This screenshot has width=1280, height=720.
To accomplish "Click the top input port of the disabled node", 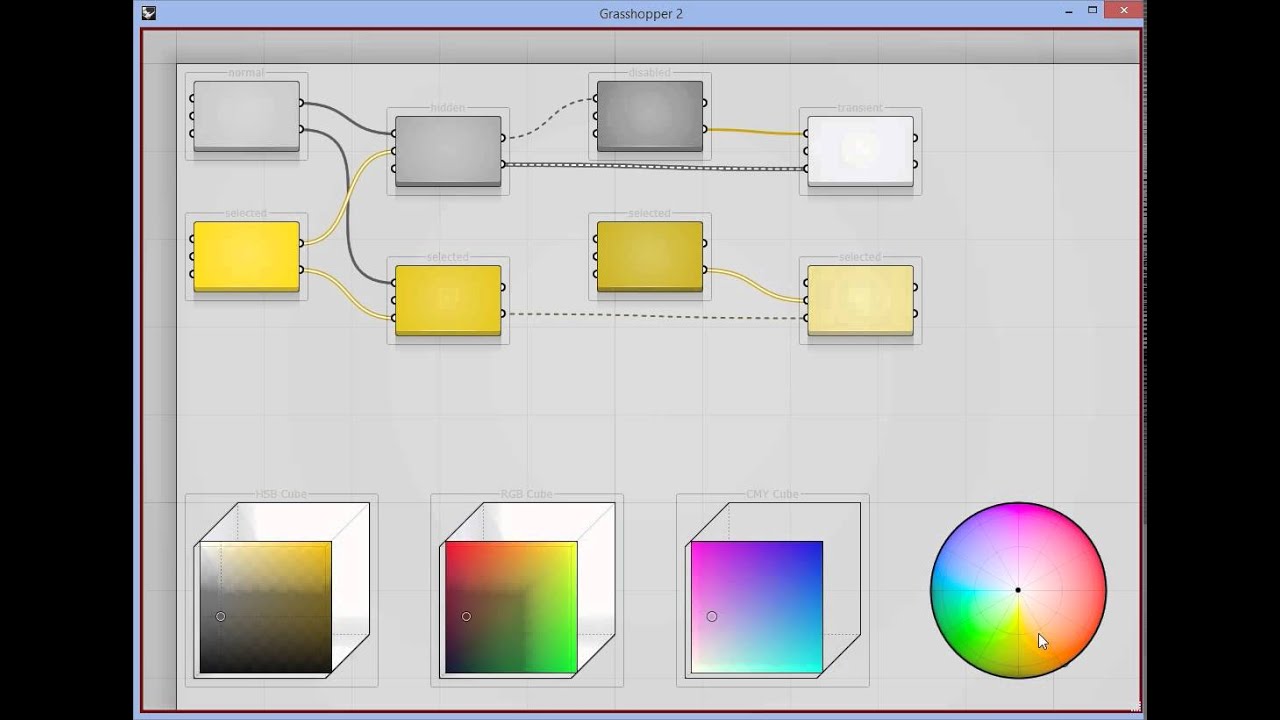I will pos(596,99).
